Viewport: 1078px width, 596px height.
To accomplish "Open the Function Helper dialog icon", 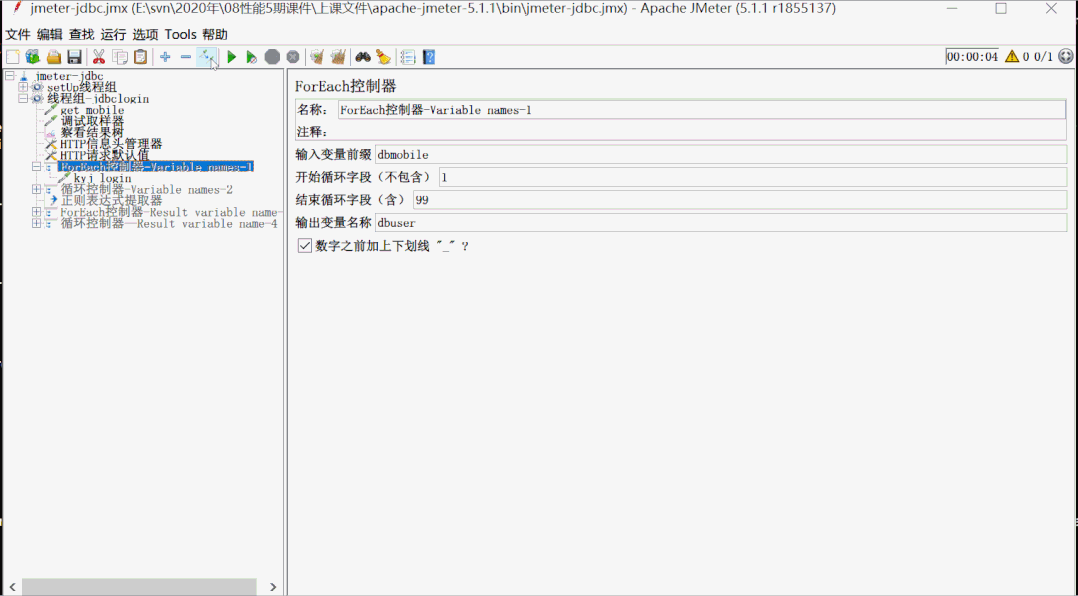I will coord(408,57).
